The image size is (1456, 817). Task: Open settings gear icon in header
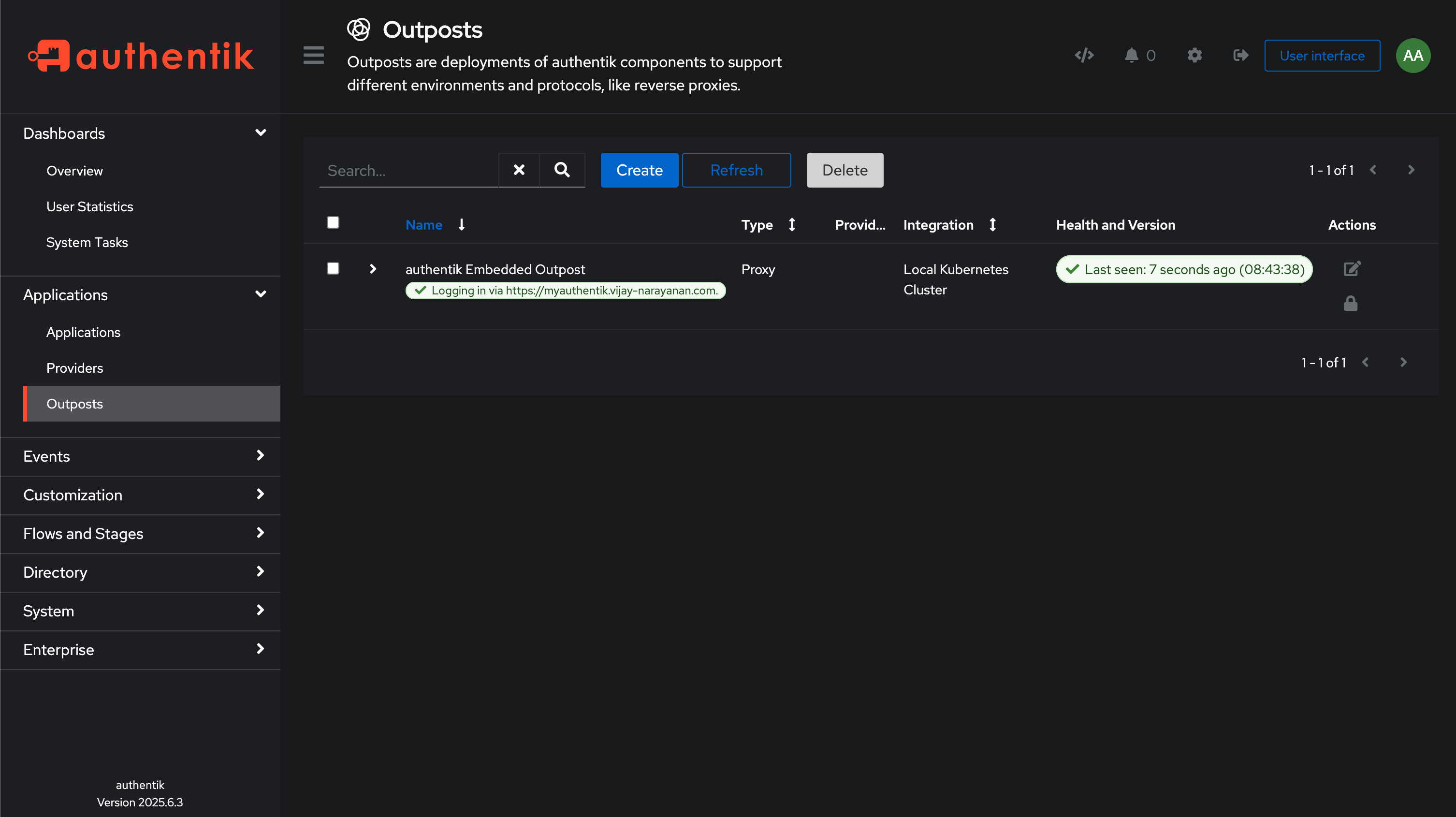click(1194, 56)
